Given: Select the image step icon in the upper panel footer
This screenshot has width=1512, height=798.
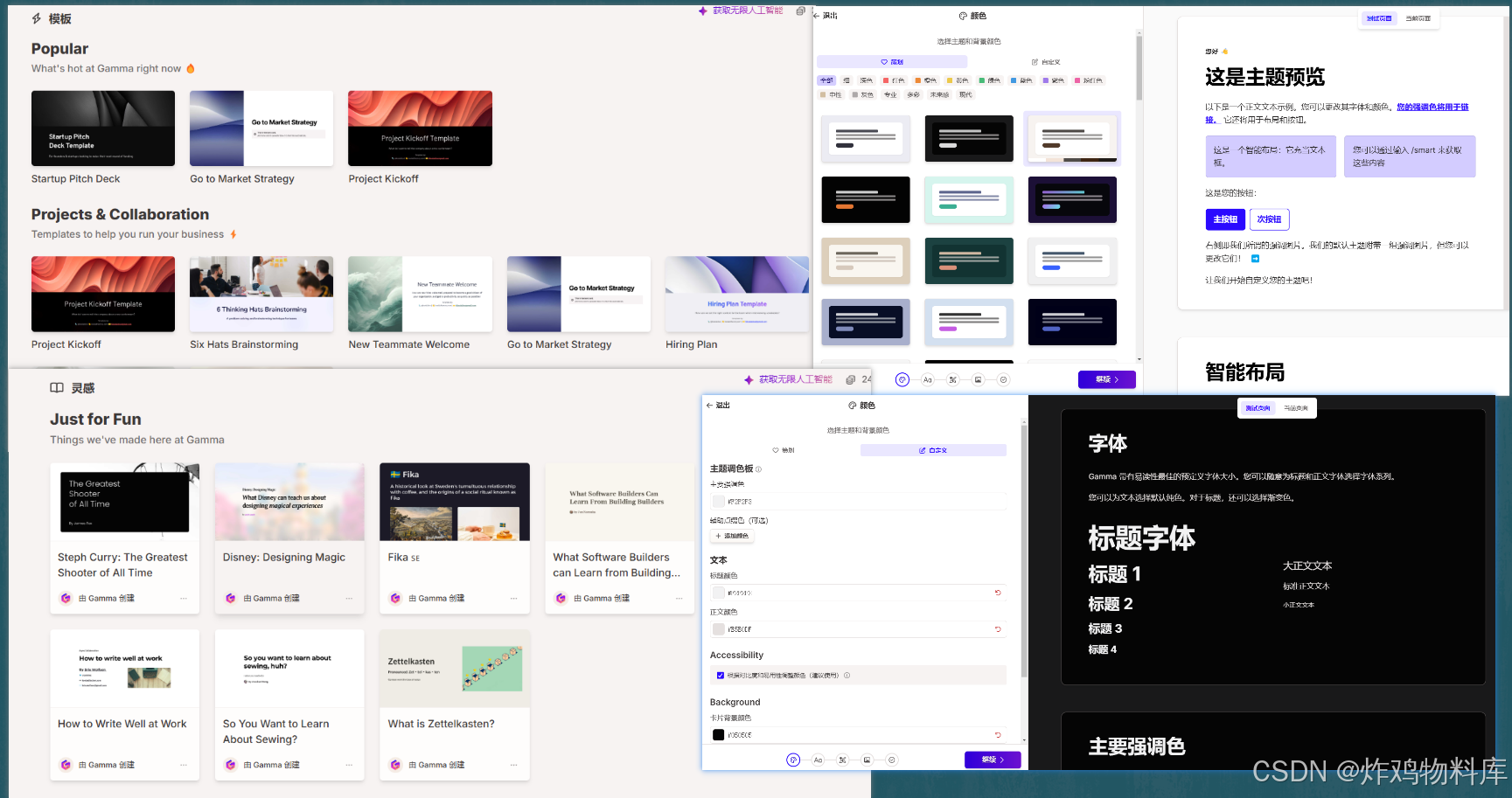Looking at the screenshot, I should [x=978, y=379].
